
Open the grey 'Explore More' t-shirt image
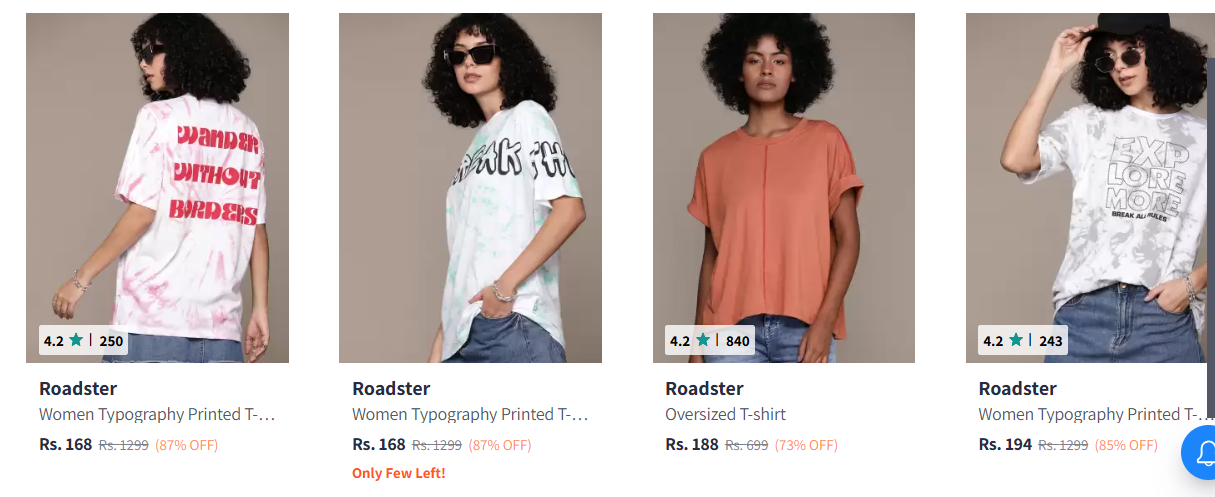(1090, 188)
